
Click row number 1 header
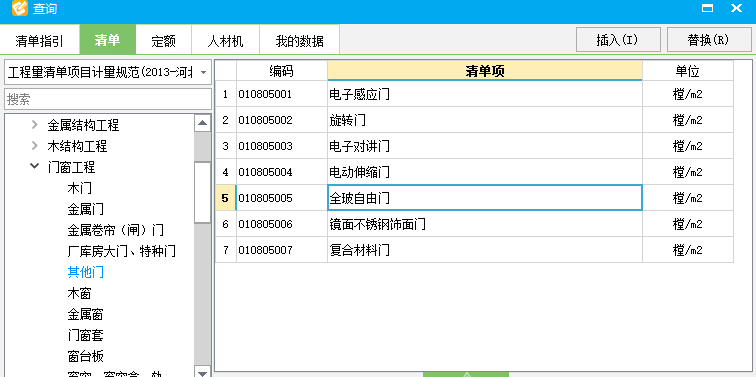coord(225,94)
